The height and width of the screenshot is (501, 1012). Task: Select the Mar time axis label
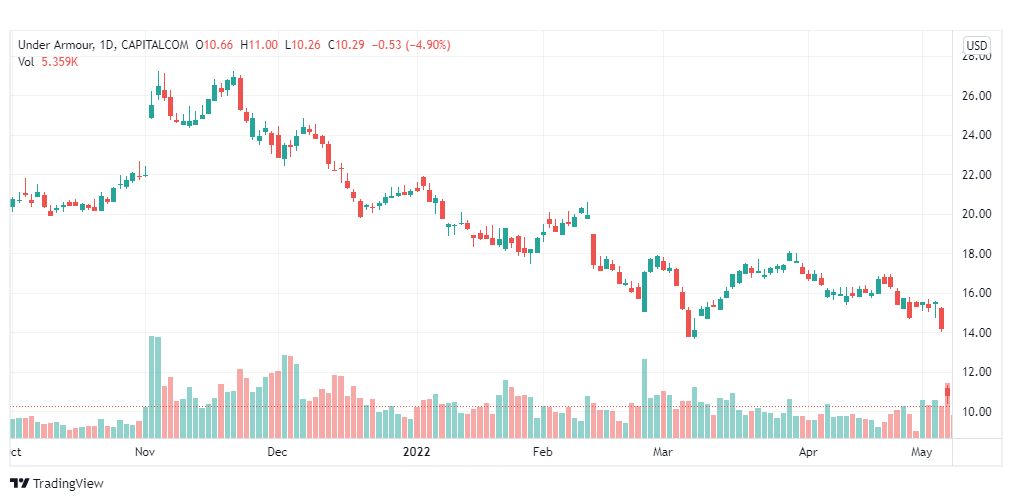click(x=662, y=453)
